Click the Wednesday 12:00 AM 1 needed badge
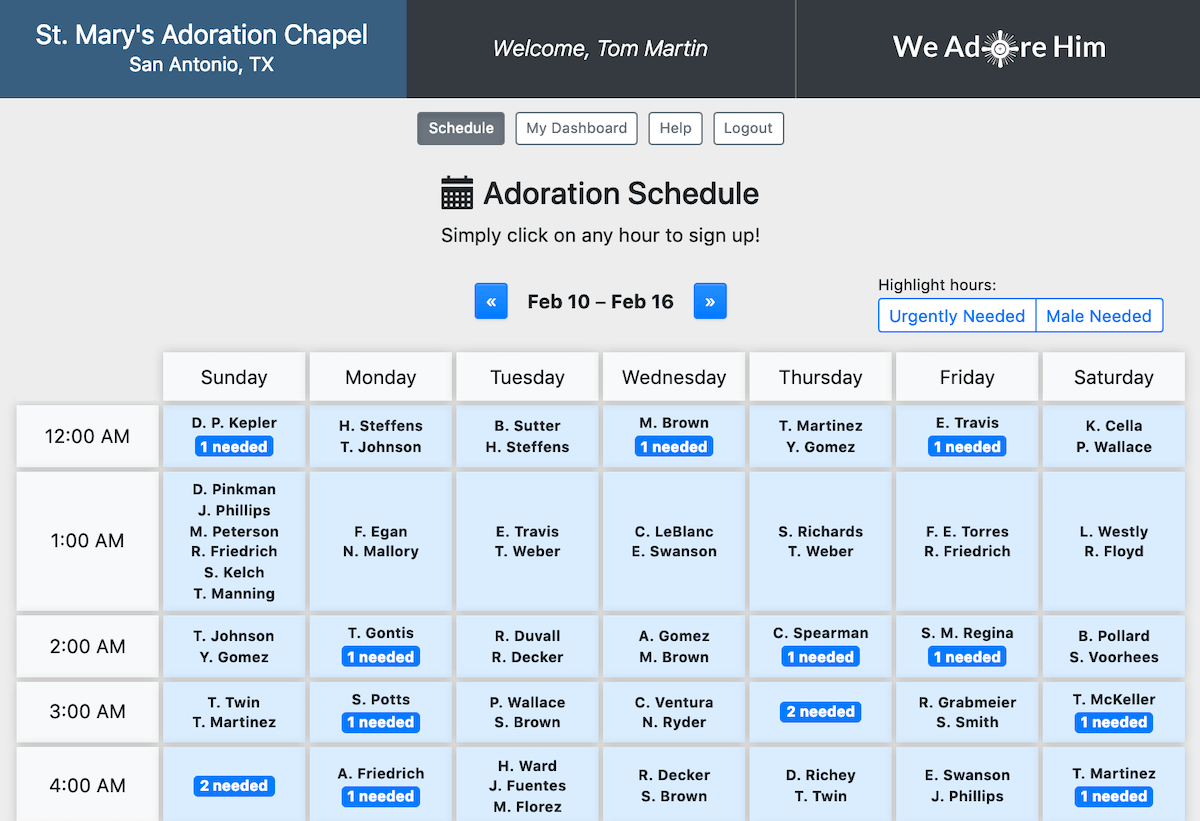 coord(674,447)
